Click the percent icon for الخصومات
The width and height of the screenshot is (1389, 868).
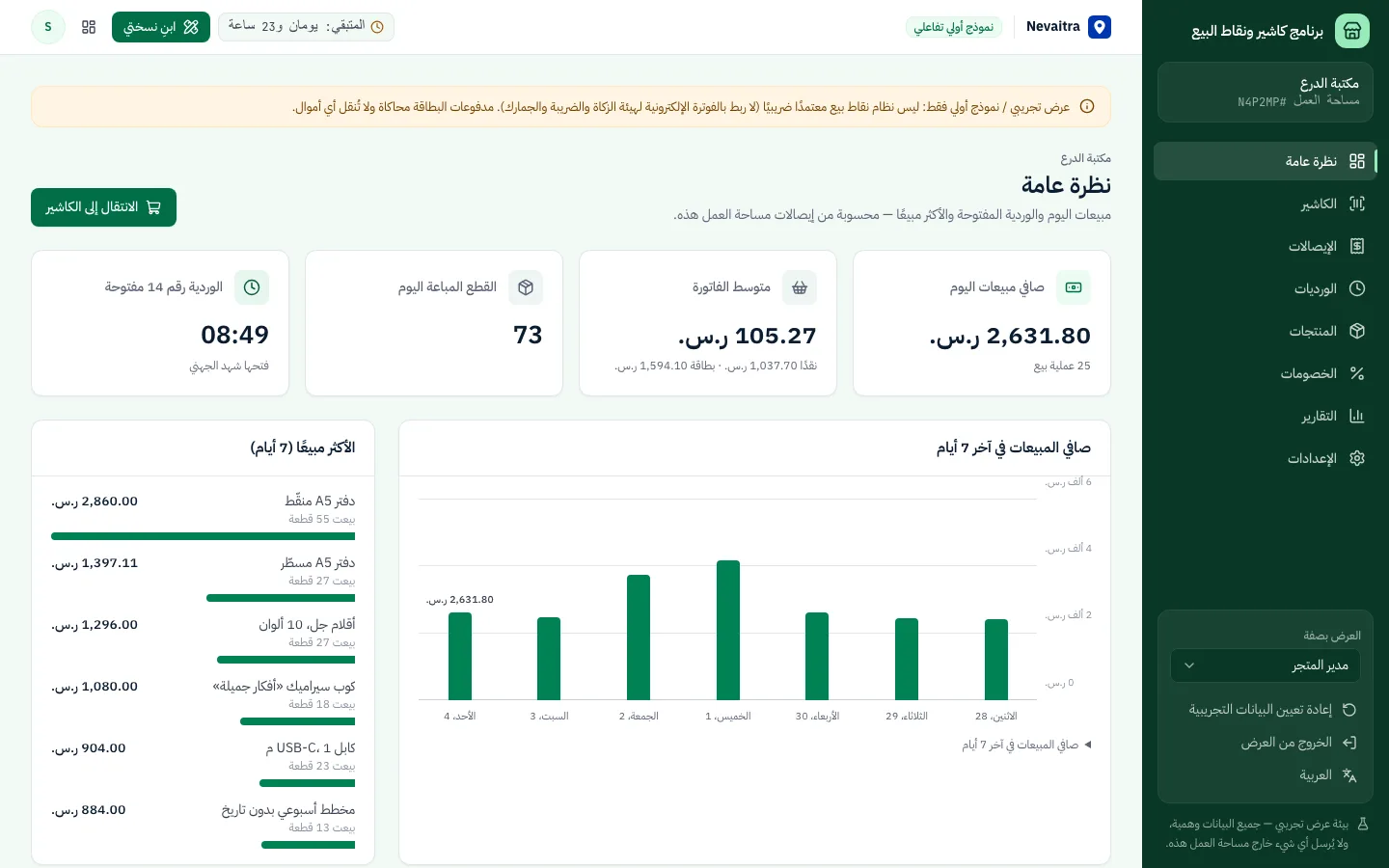pyautogui.click(x=1357, y=373)
